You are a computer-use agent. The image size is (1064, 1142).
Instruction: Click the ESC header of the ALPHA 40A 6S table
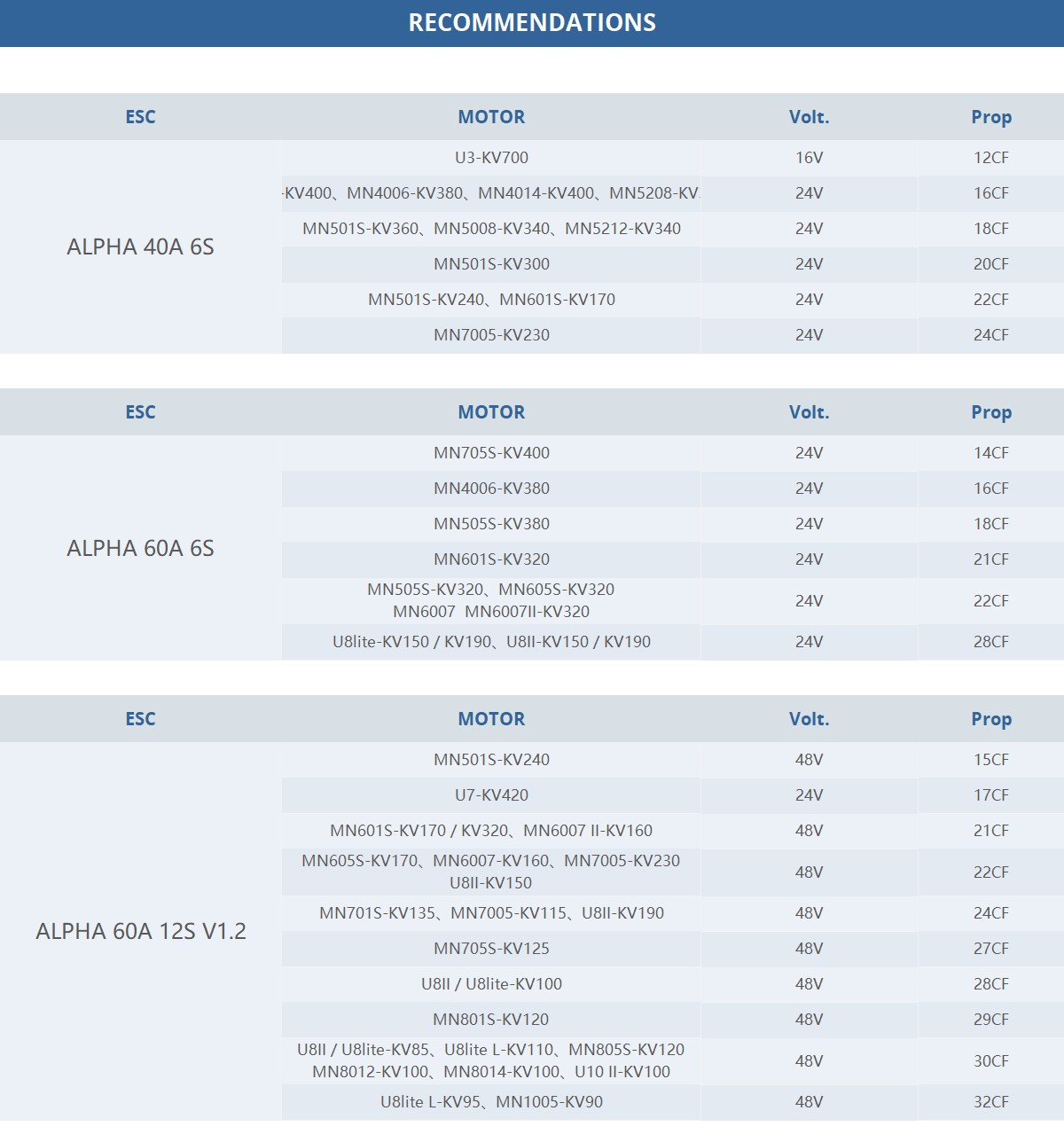point(140,117)
